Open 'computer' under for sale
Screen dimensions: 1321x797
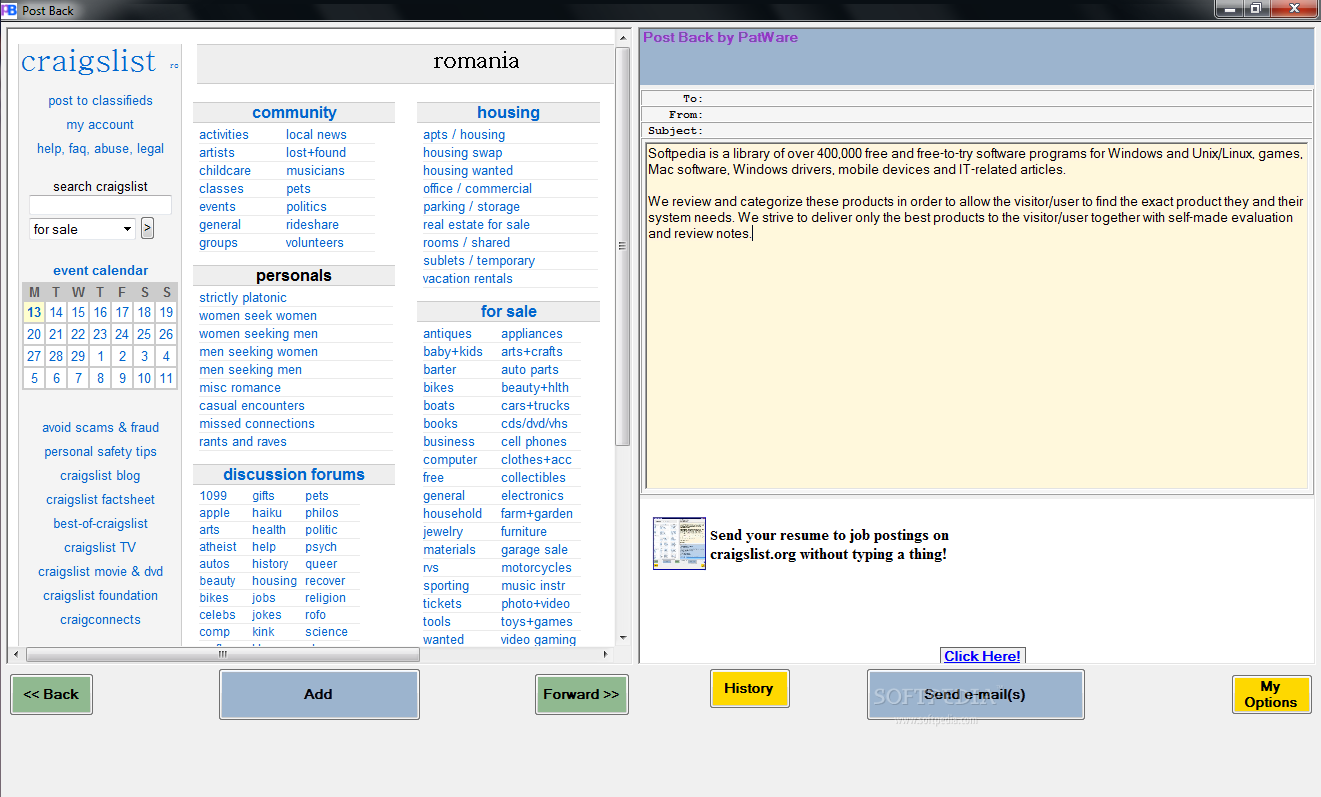point(450,459)
